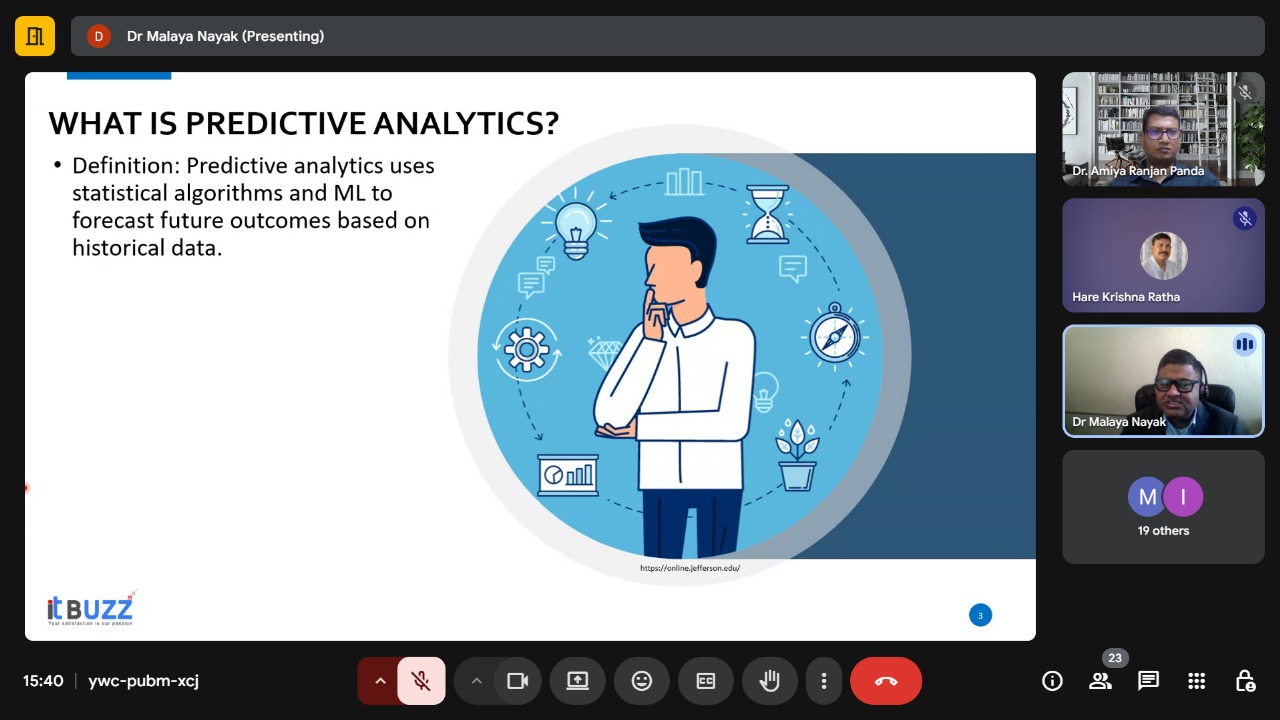
Task: Toggle the camera on or off
Action: tap(517, 681)
